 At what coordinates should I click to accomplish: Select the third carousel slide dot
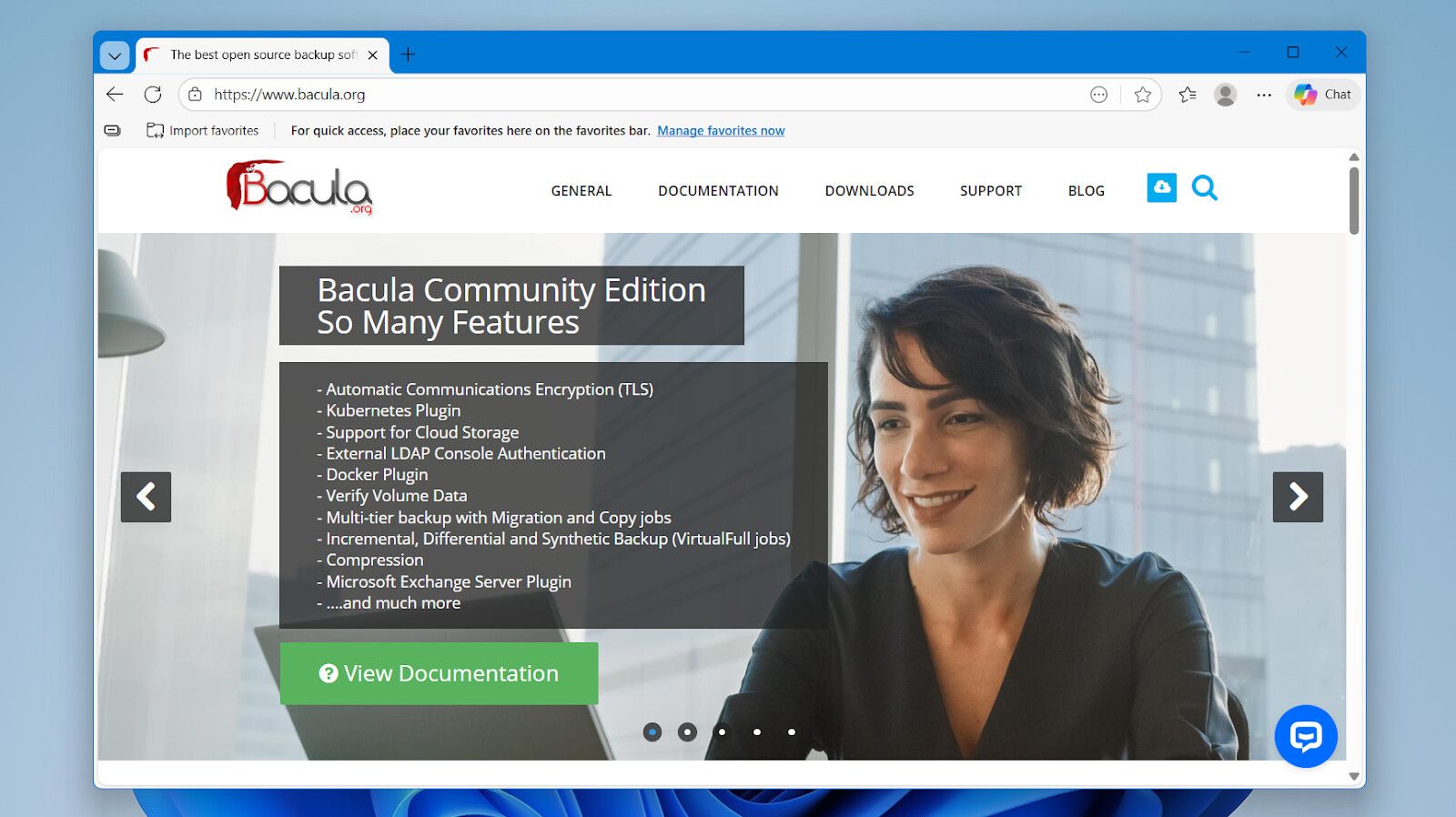tap(722, 731)
